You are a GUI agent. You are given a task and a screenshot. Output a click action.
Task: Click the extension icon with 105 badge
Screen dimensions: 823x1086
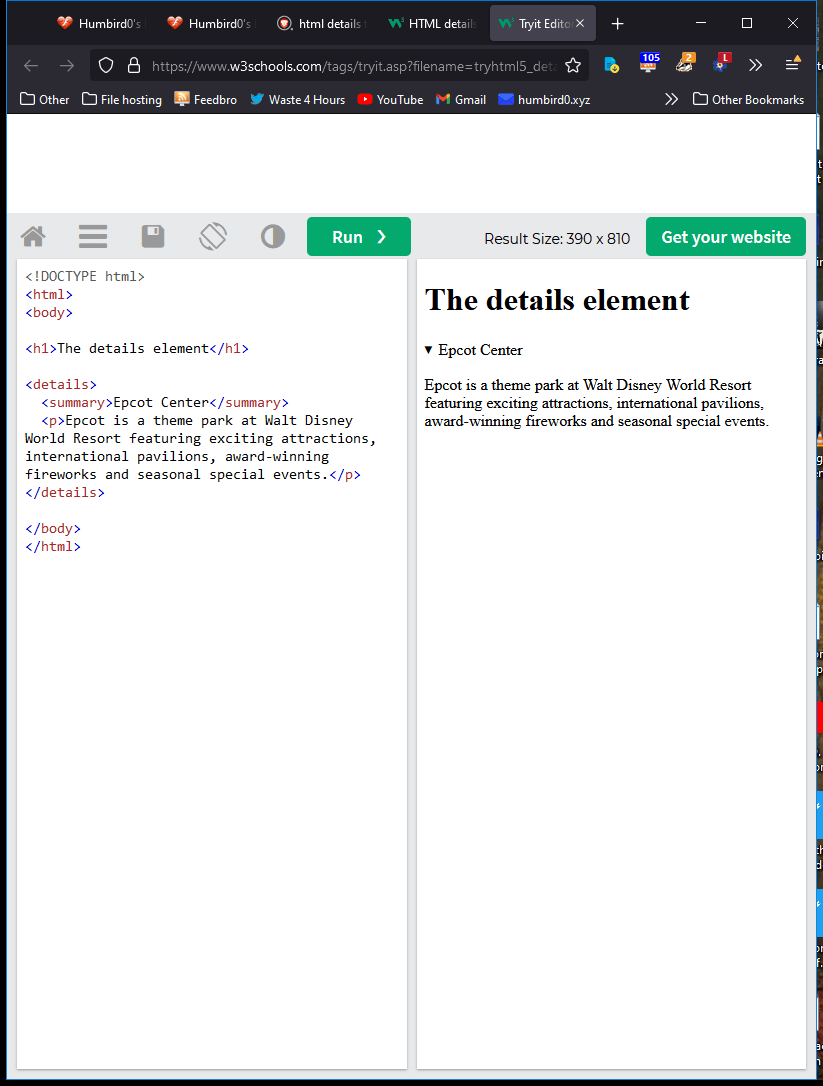648,65
